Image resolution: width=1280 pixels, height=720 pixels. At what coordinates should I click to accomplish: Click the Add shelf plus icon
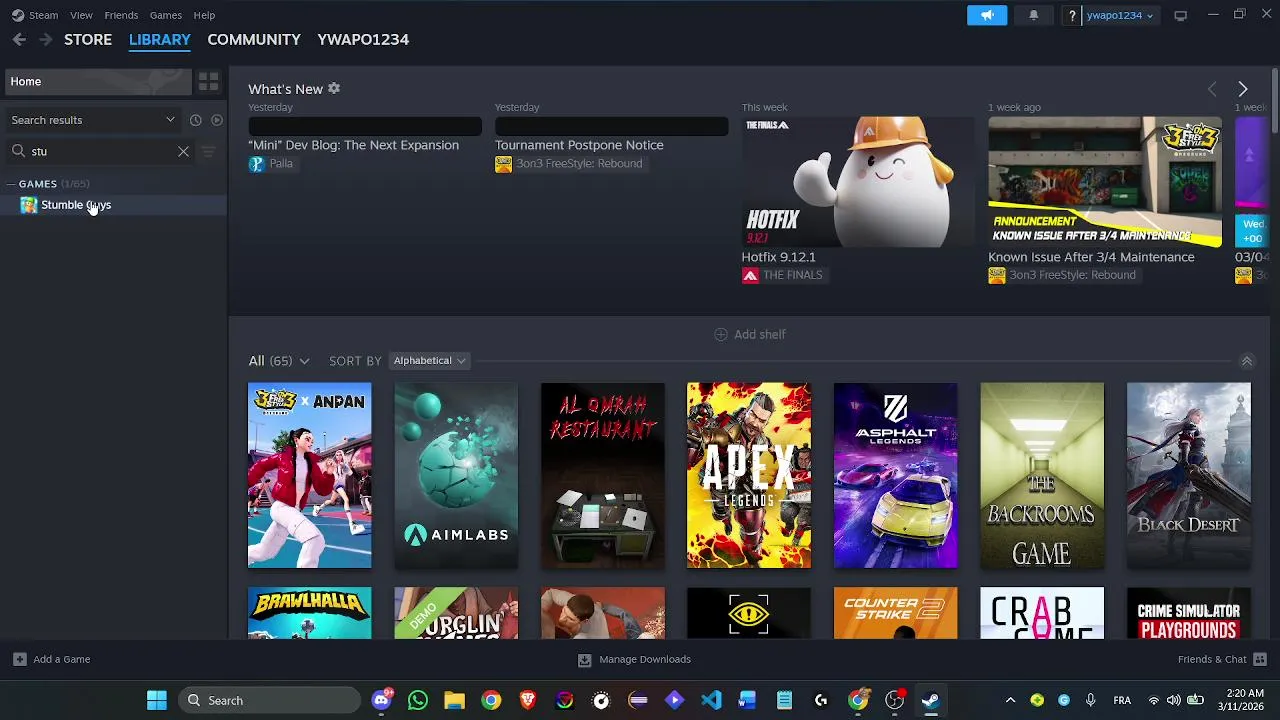coord(720,334)
